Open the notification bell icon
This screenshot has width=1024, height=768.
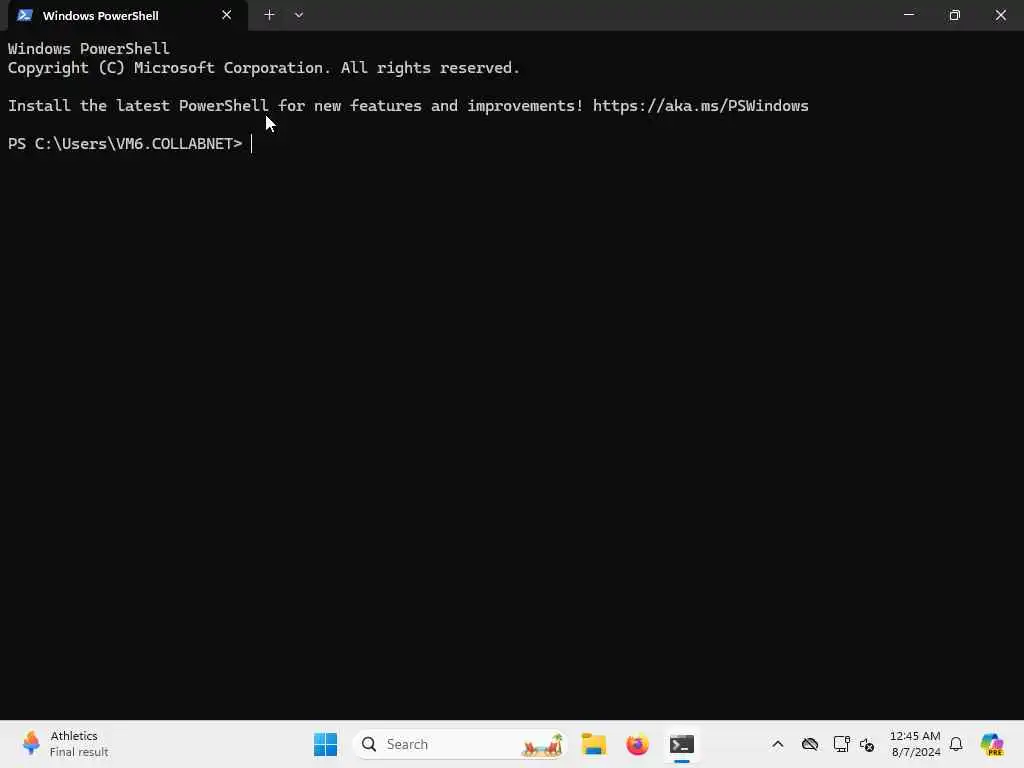955,744
